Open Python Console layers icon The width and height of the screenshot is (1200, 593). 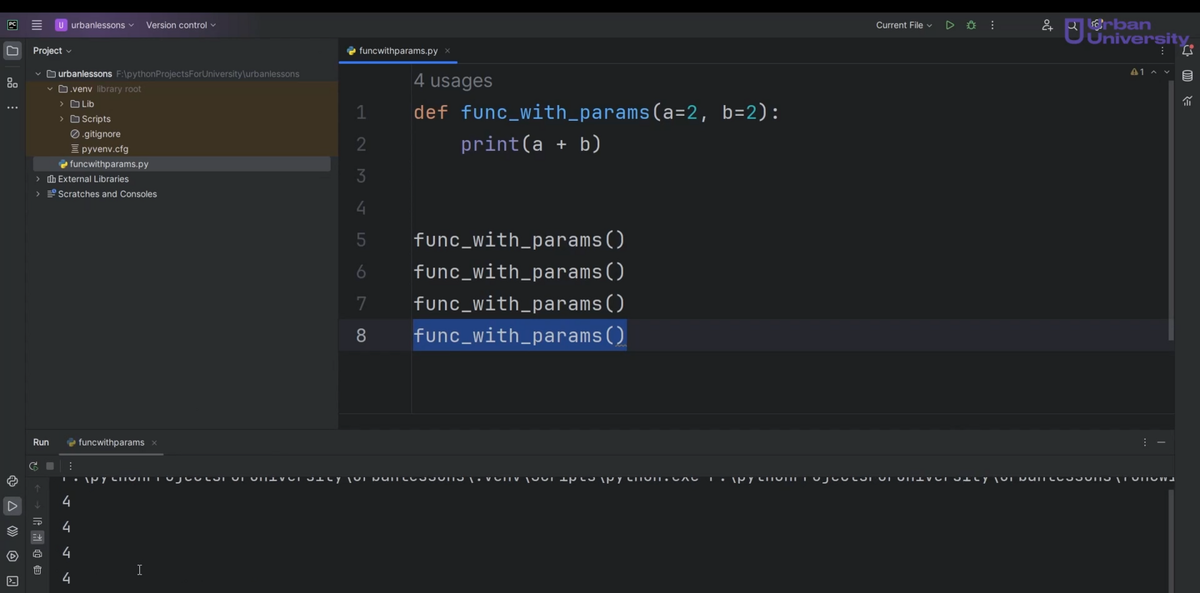coord(12,531)
